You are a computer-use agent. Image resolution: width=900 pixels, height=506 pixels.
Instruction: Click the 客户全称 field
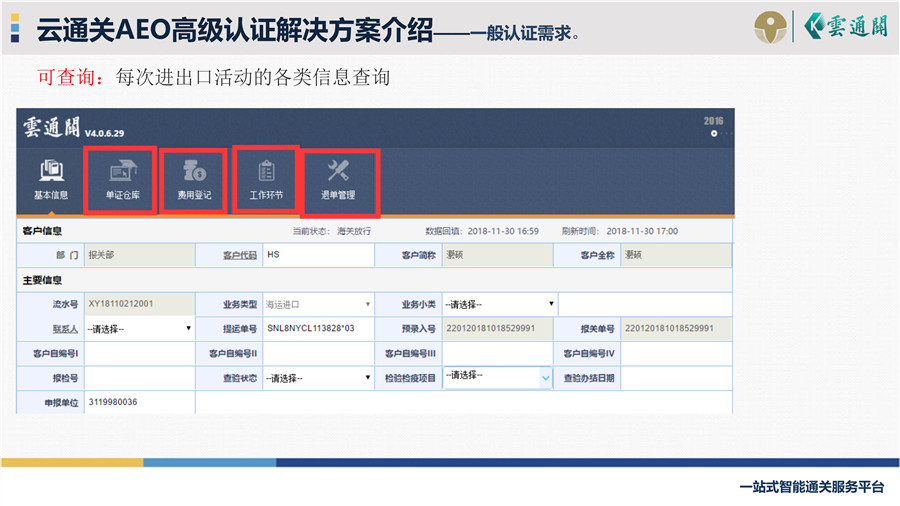coord(676,255)
